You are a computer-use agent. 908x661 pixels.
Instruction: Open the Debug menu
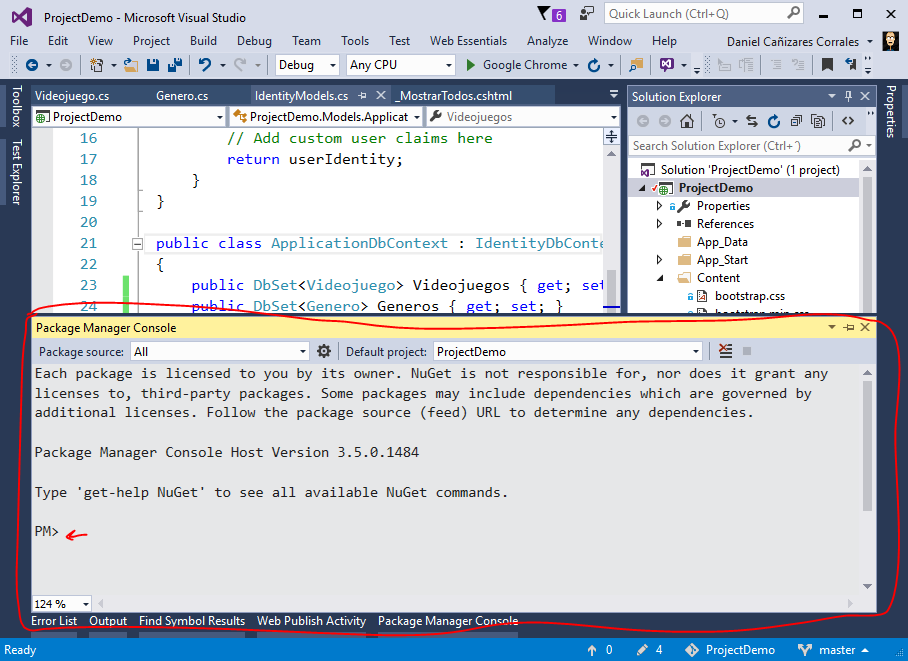[x=254, y=41]
